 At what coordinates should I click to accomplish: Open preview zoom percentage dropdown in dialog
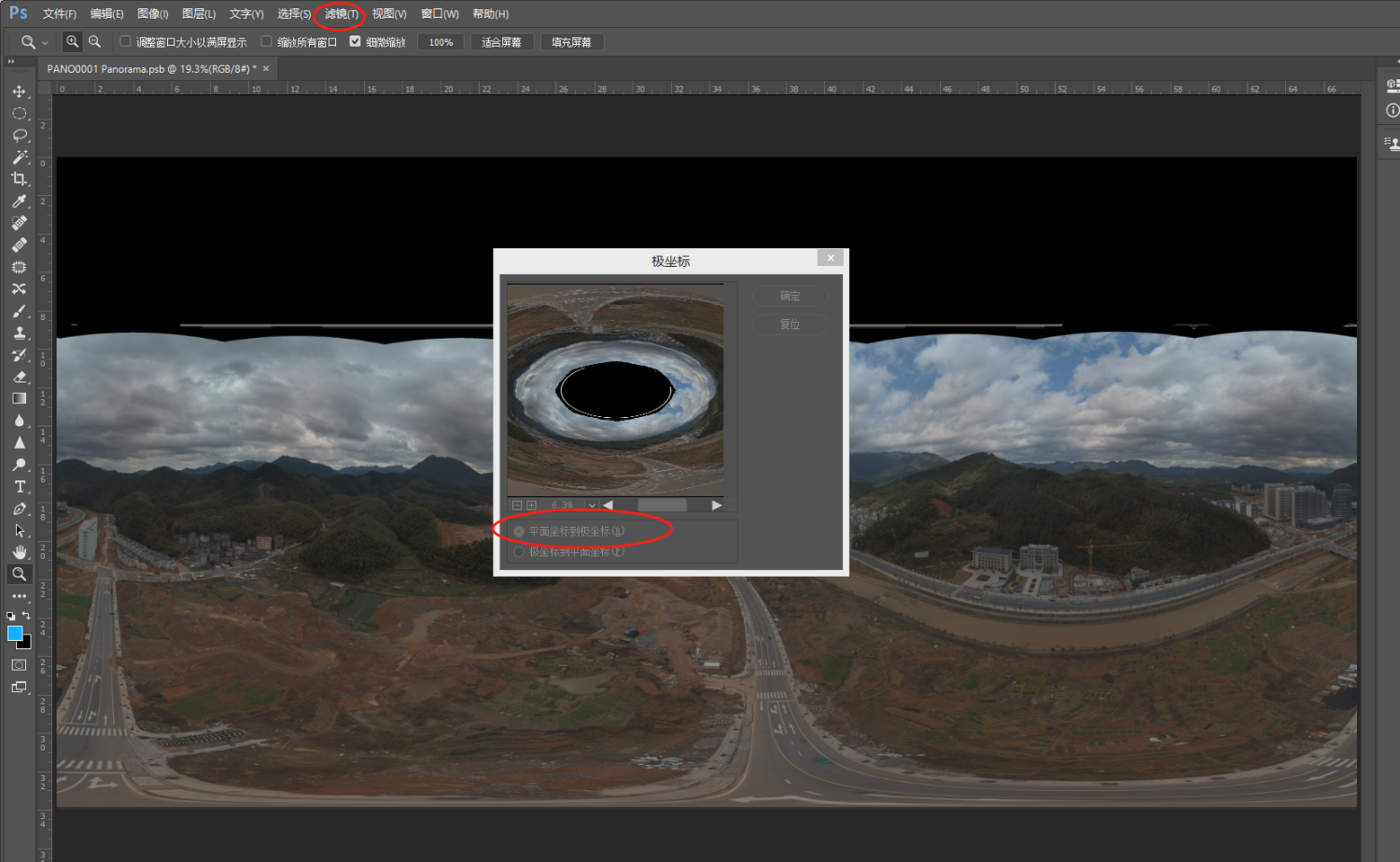pos(592,505)
